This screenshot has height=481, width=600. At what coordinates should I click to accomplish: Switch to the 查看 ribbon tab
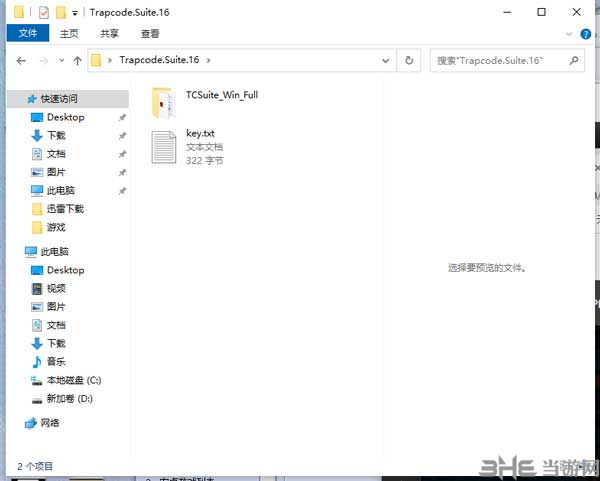click(x=150, y=34)
